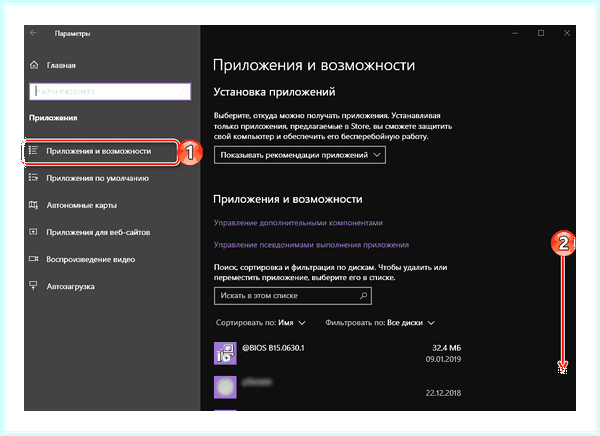Viewport: 600px width, 436px height.
Task: Click the 22.12.2018 install date
Action: (x=443, y=393)
